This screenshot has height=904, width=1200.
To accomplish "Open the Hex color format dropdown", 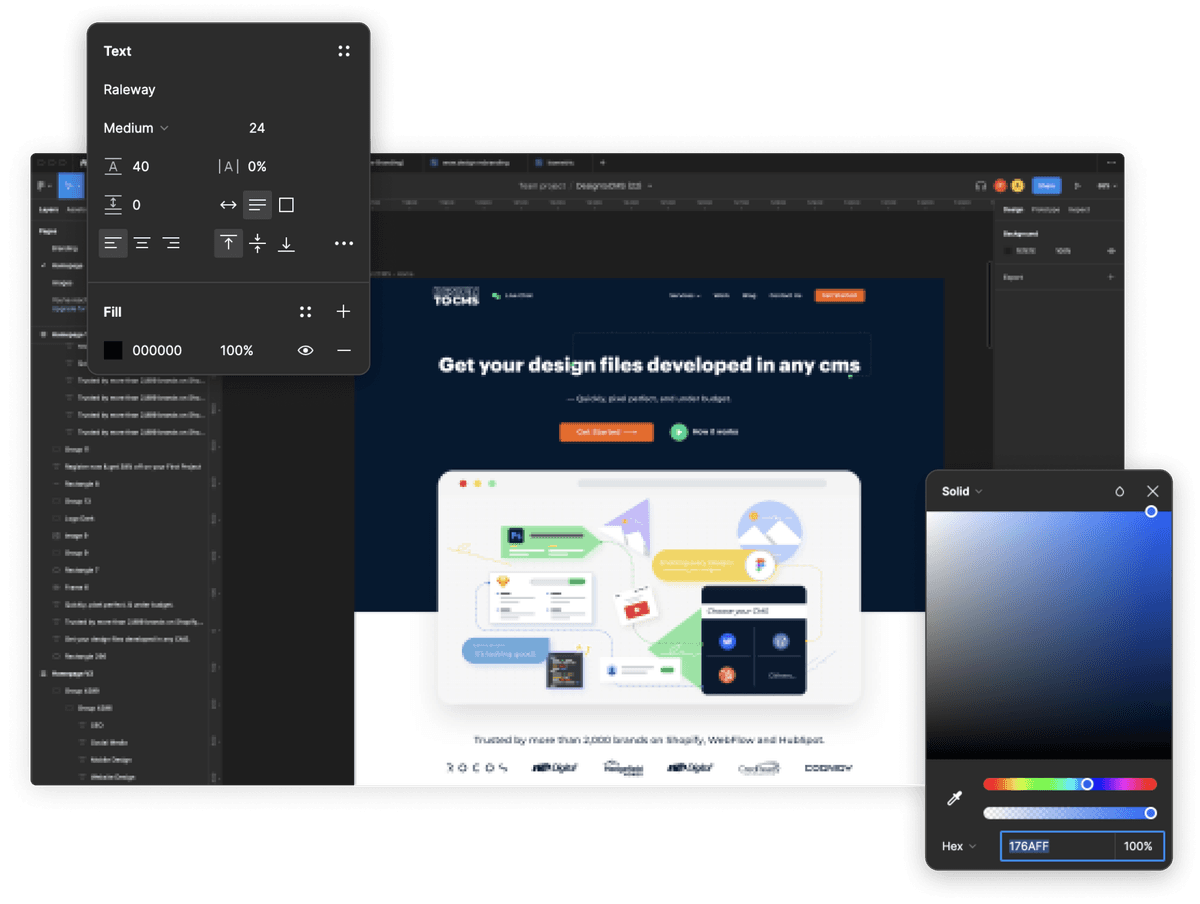I will click(x=959, y=846).
